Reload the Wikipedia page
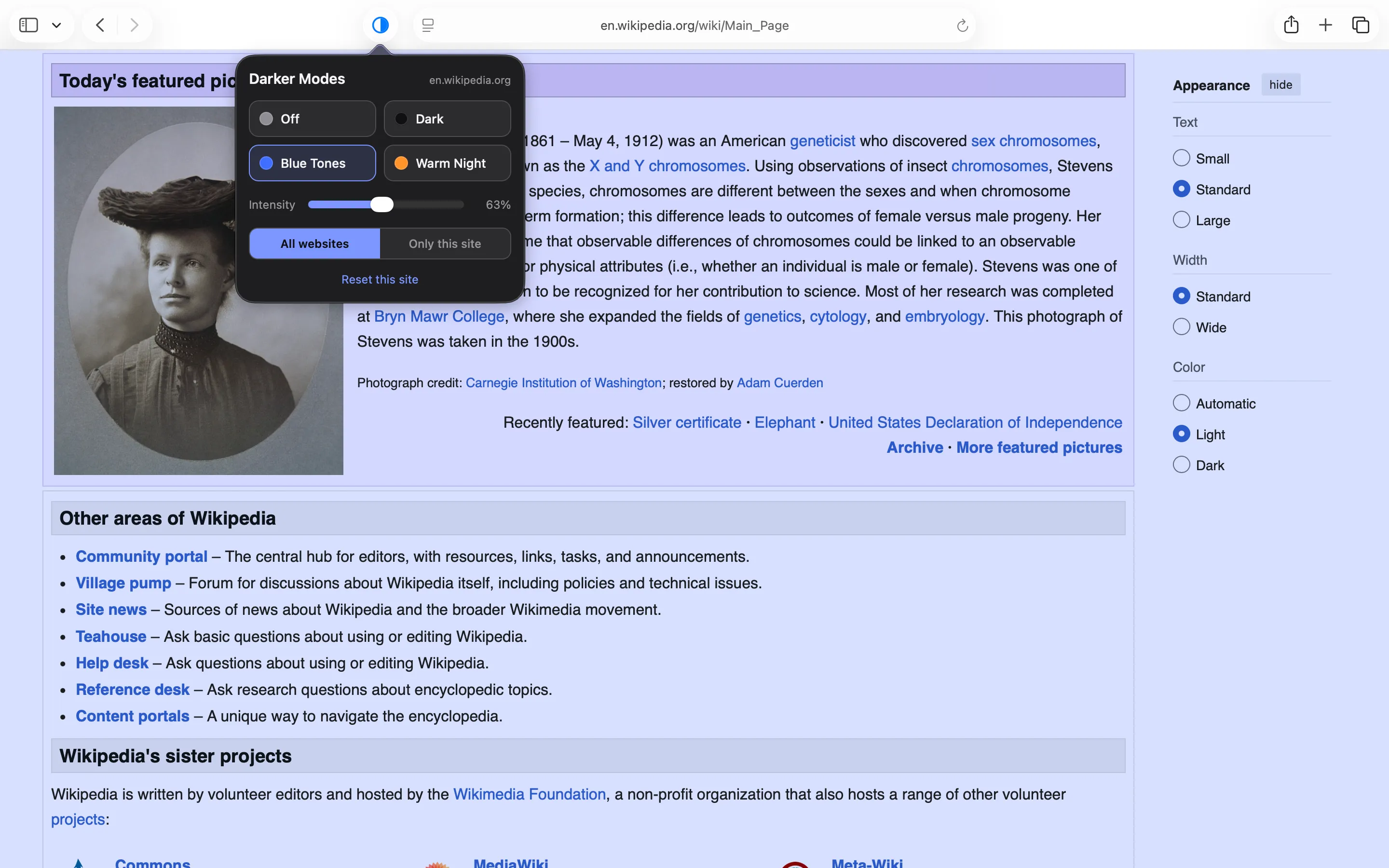The image size is (1389, 868). pos(963,25)
